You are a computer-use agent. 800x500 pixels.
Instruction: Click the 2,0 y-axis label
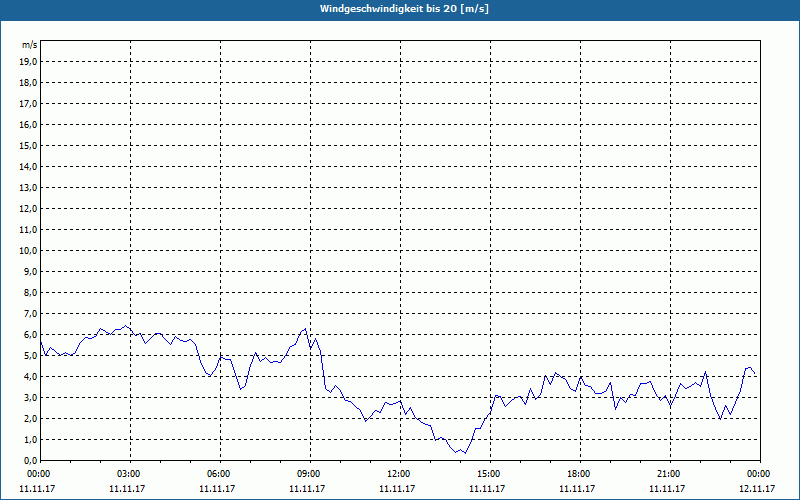point(30,418)
